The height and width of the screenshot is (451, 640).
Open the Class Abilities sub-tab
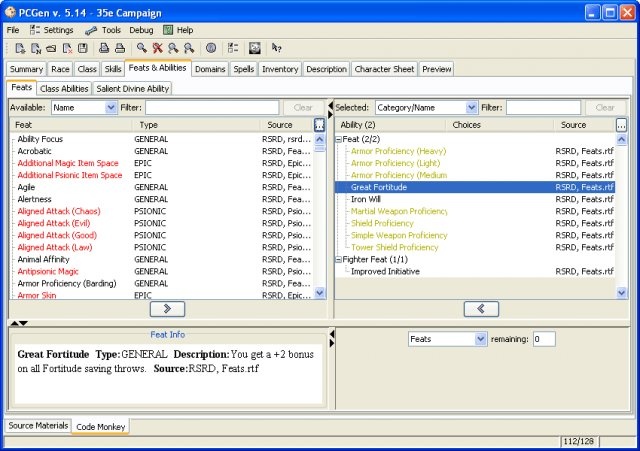pos(64,88)
